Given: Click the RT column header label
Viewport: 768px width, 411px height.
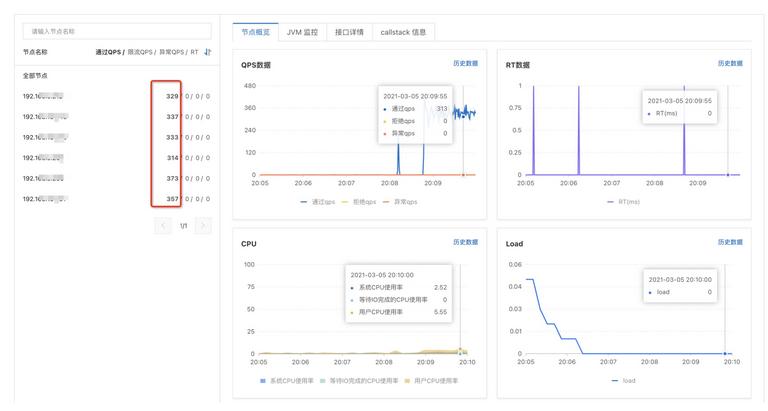Looking at the screenshot, I should (x=194, y=52).
